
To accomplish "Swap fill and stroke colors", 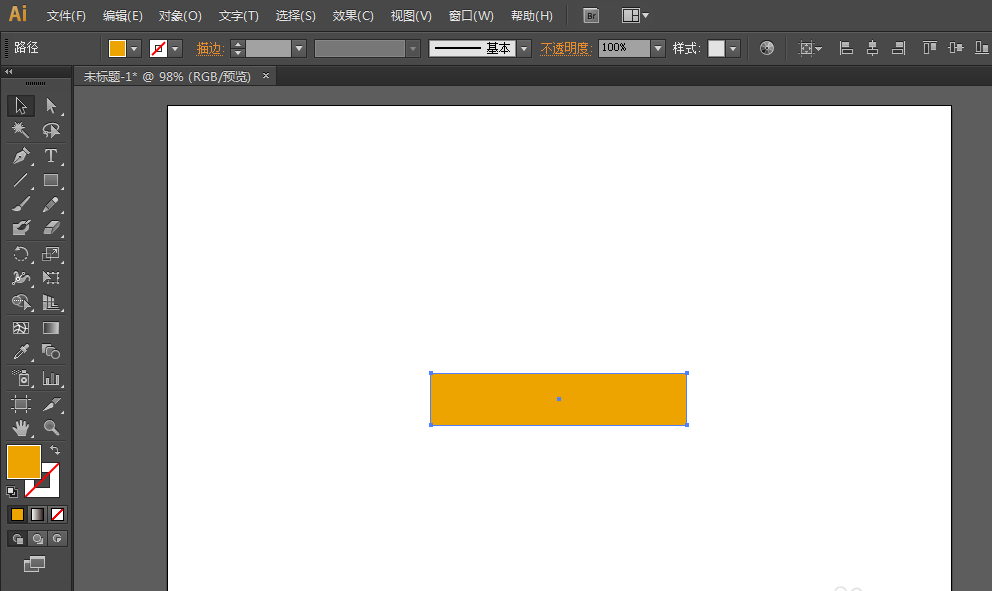I will [x=55, y=450].
